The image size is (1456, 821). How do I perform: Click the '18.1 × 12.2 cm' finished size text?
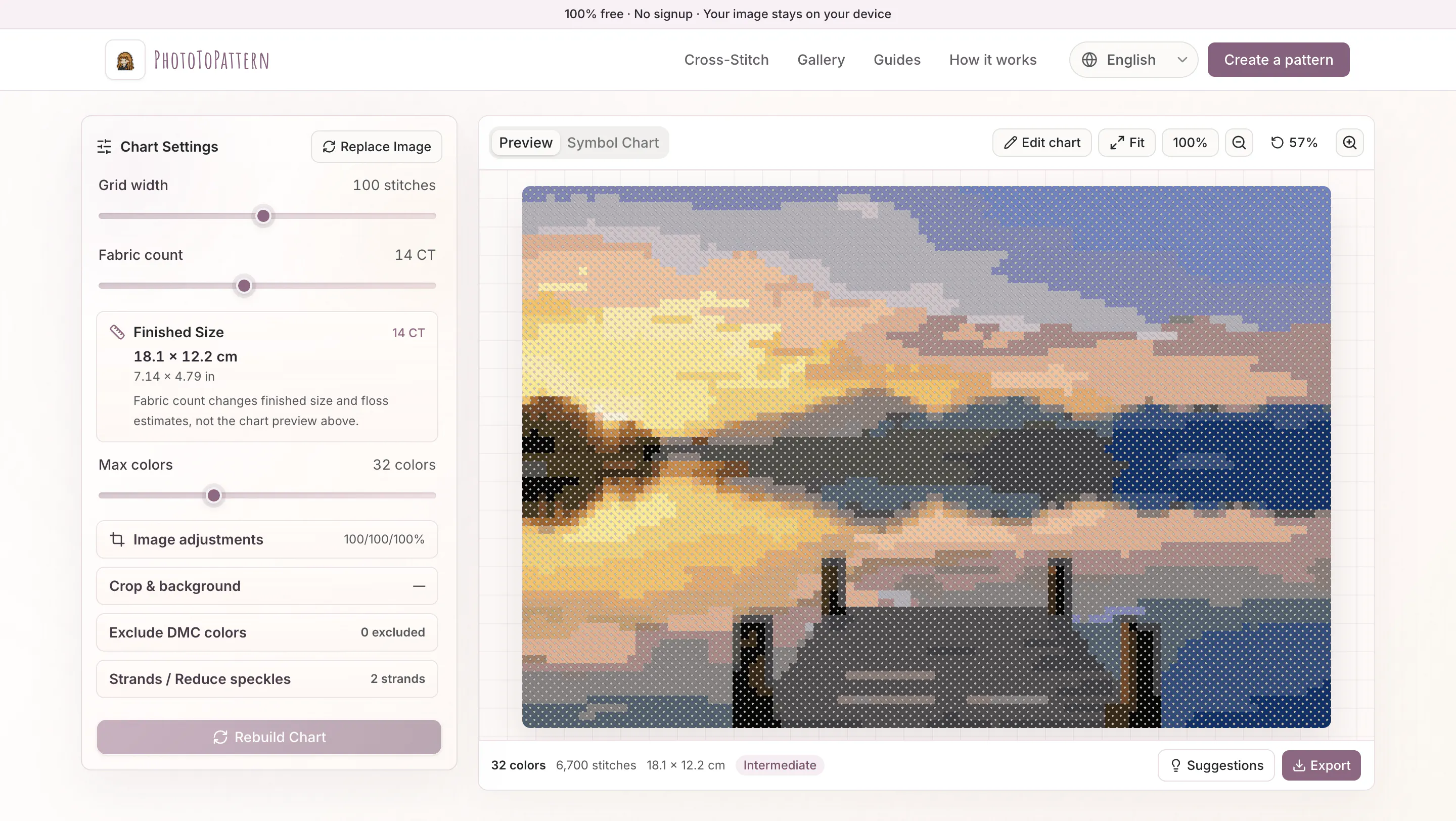186,356
